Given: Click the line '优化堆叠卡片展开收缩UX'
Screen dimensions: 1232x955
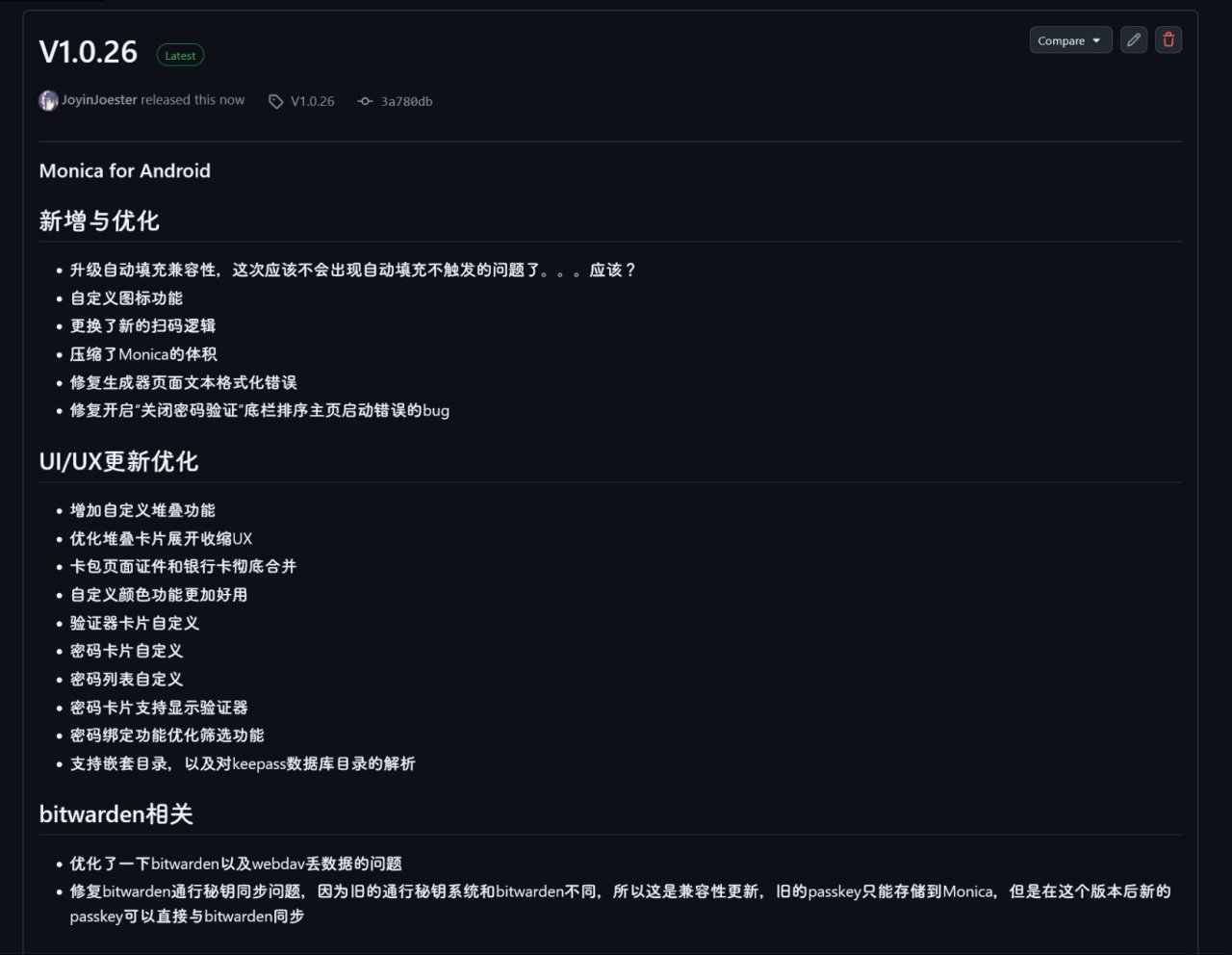Looking at the screenshot, I should click(x=161, y=539).
